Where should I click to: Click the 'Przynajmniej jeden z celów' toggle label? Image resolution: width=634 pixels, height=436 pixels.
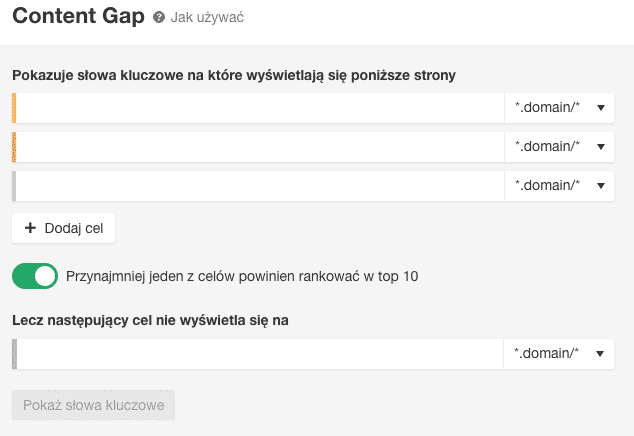click(x=242, y=276)
